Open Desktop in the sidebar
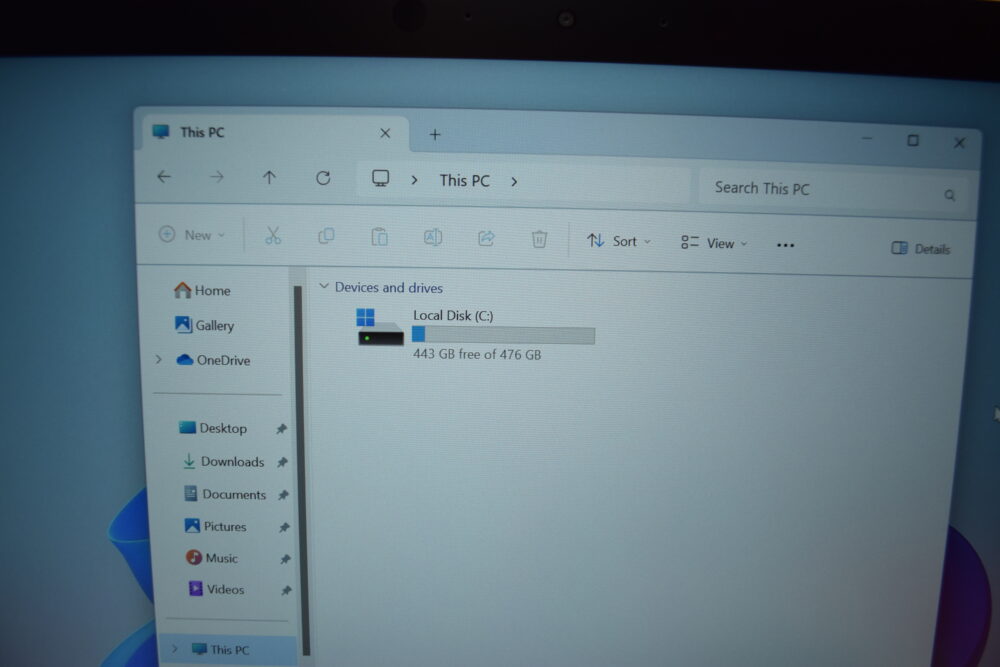 coord(213,428)
